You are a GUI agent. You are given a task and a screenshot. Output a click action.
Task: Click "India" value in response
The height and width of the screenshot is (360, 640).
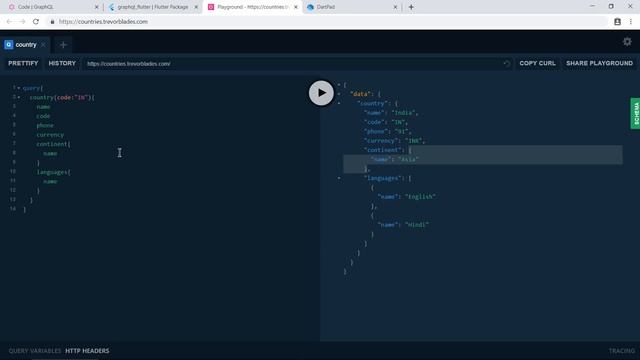(x=403, y=113)
